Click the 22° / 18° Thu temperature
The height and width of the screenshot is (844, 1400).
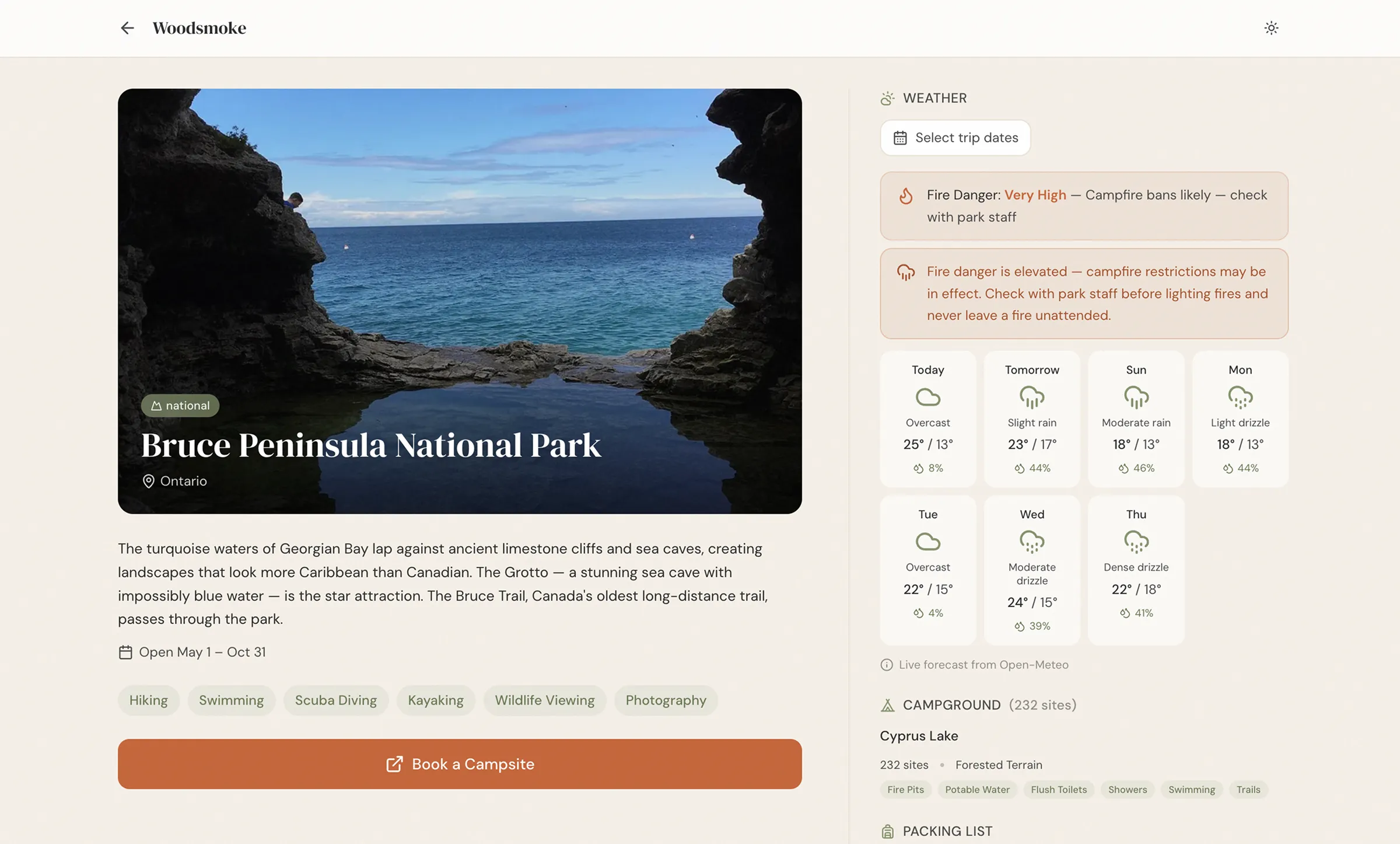click(1136, 589)
